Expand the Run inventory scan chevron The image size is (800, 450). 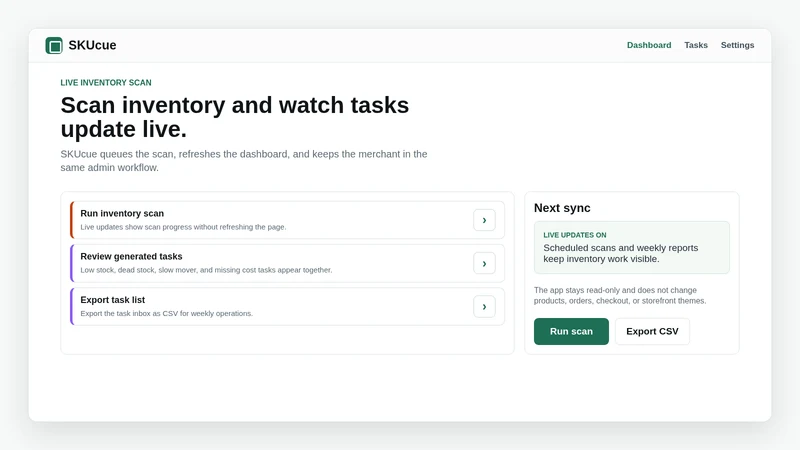coord(484,220)
